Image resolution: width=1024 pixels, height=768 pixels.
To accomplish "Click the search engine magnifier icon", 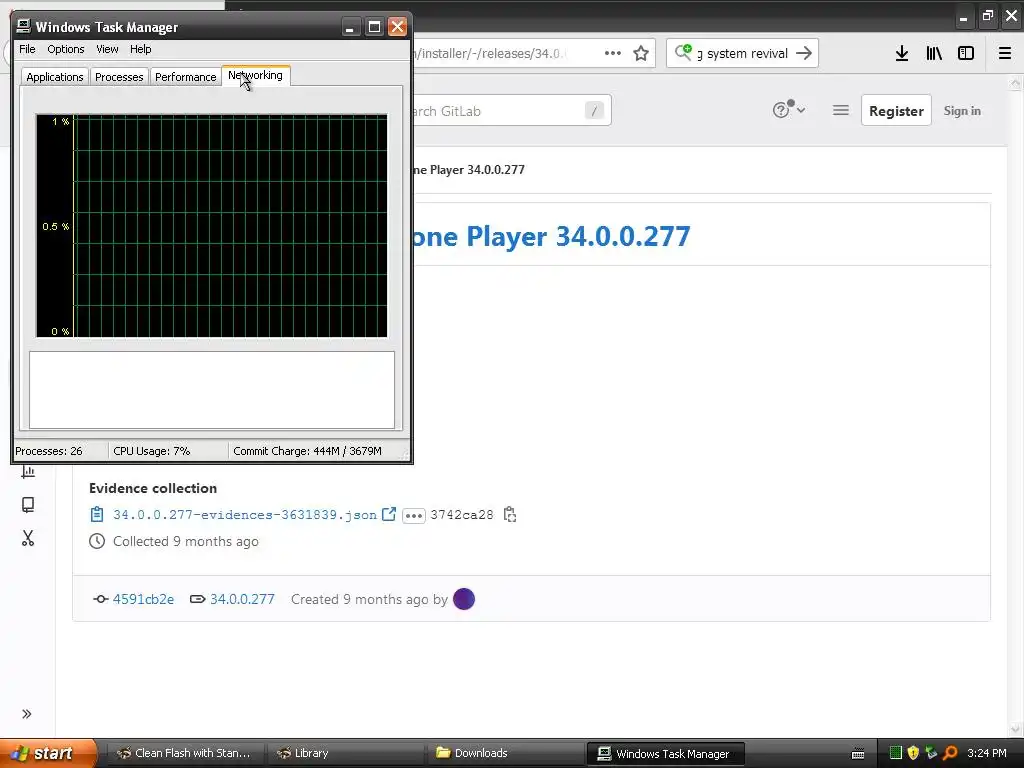I will click(x=683, y=52).
